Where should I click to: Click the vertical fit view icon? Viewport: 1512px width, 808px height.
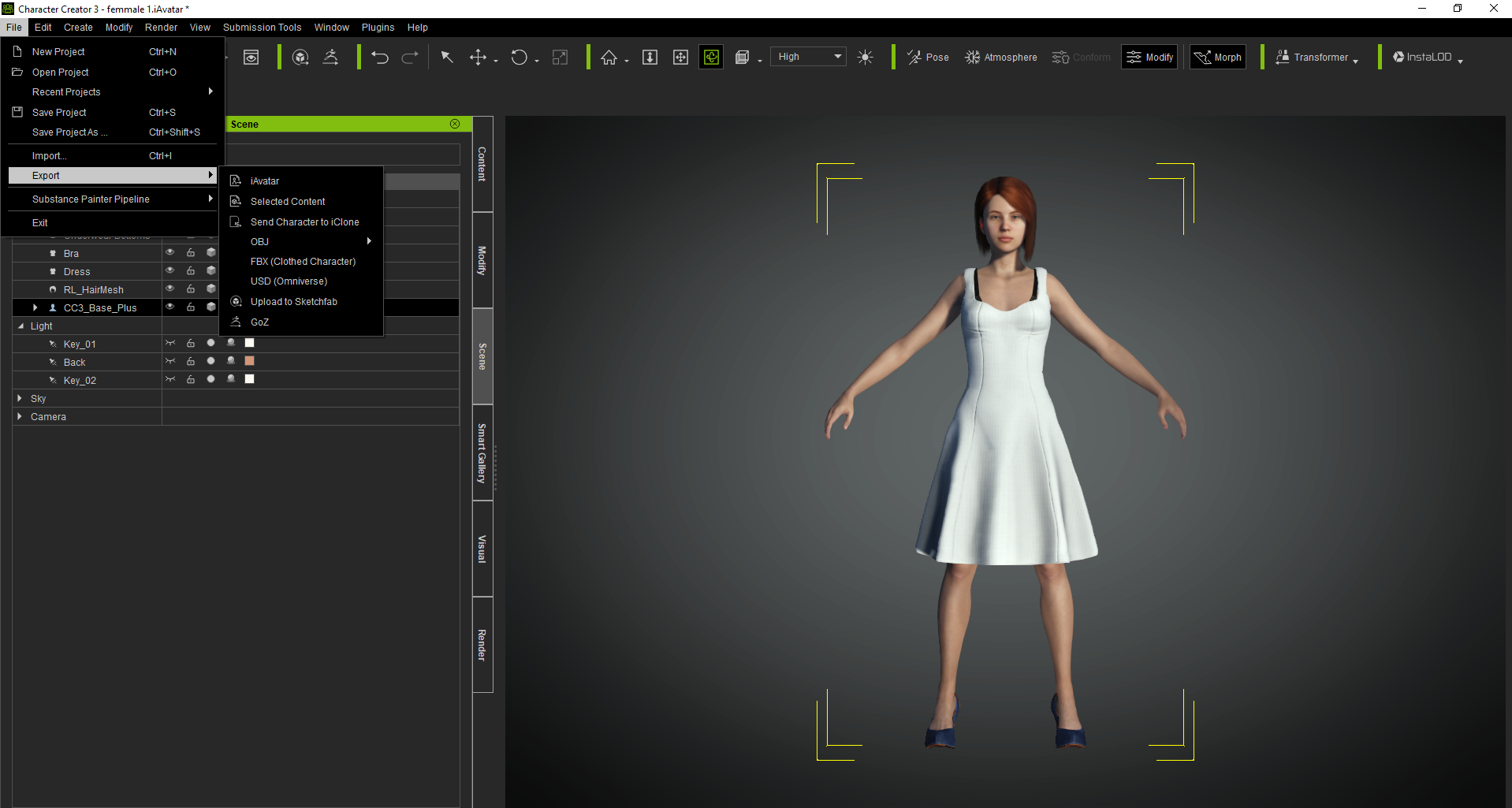[x=650, y=58]
